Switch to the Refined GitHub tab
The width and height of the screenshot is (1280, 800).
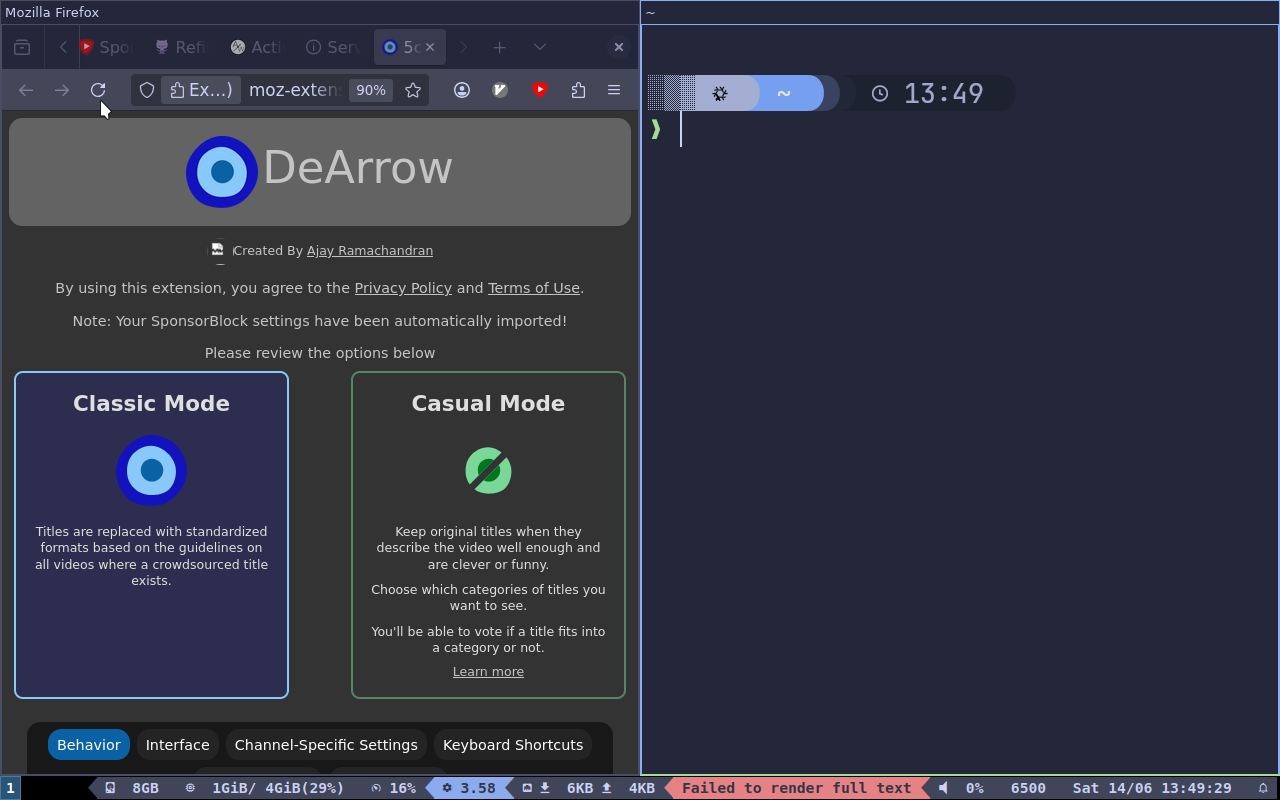(x=180, y=47)
